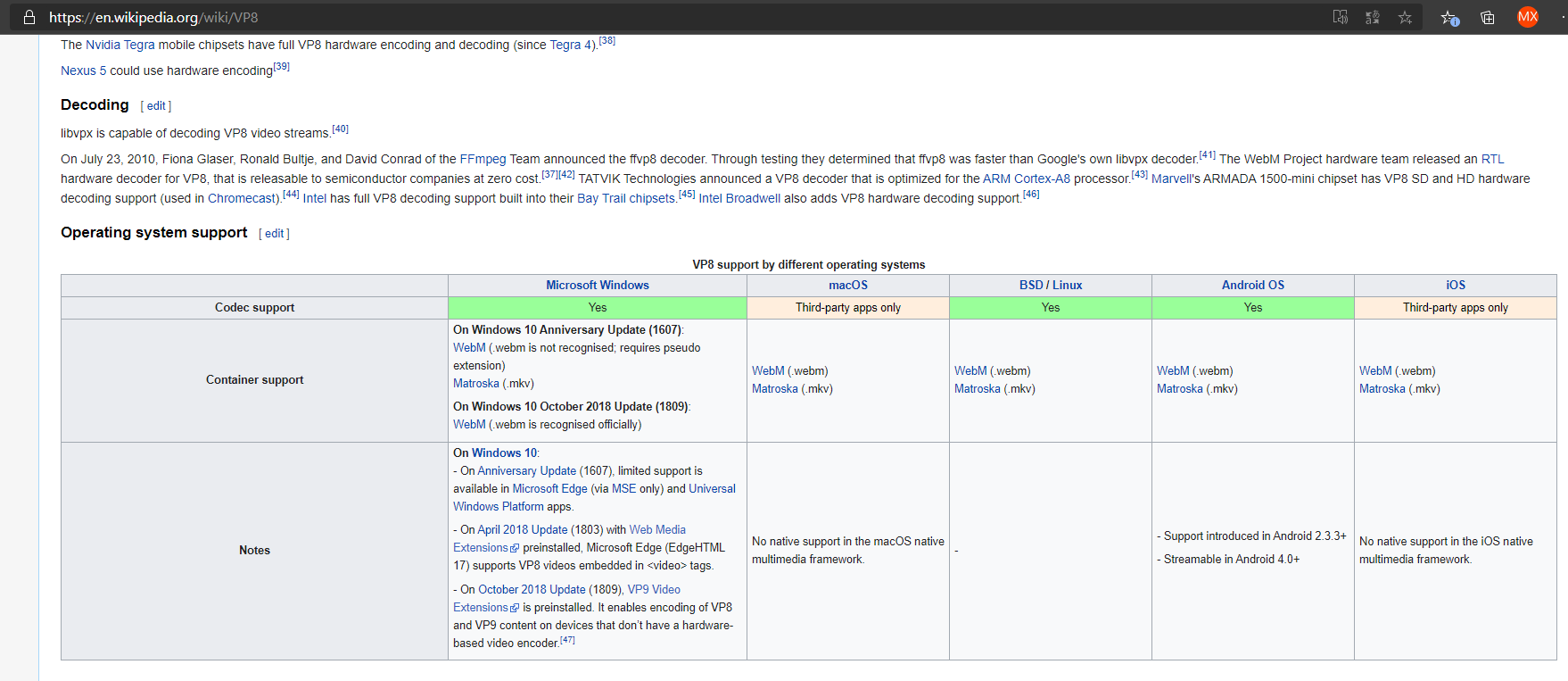This screenshot has width=1568, height=681.
Task: Follow citation [47]
Action: (x=568, y=640)
